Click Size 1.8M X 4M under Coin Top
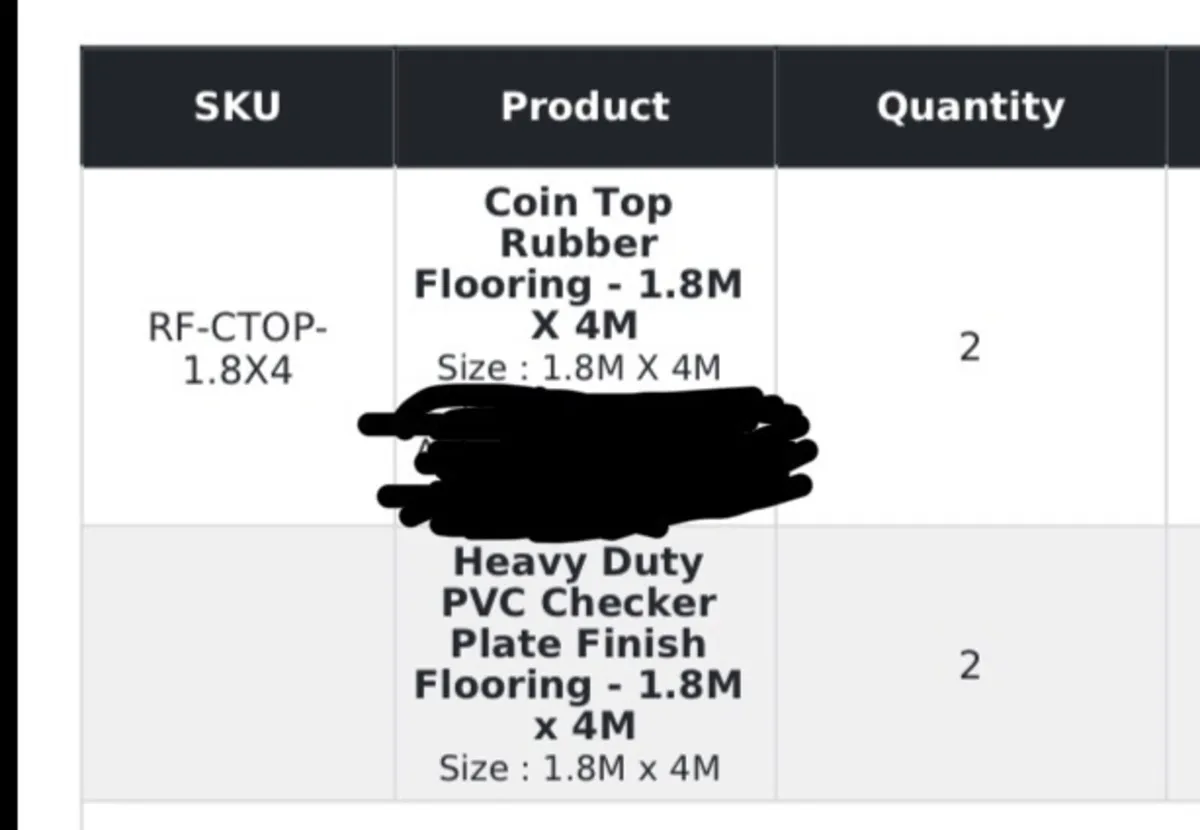The width and height of the screenshot is (1200, 830). click(x=579, y=368)
